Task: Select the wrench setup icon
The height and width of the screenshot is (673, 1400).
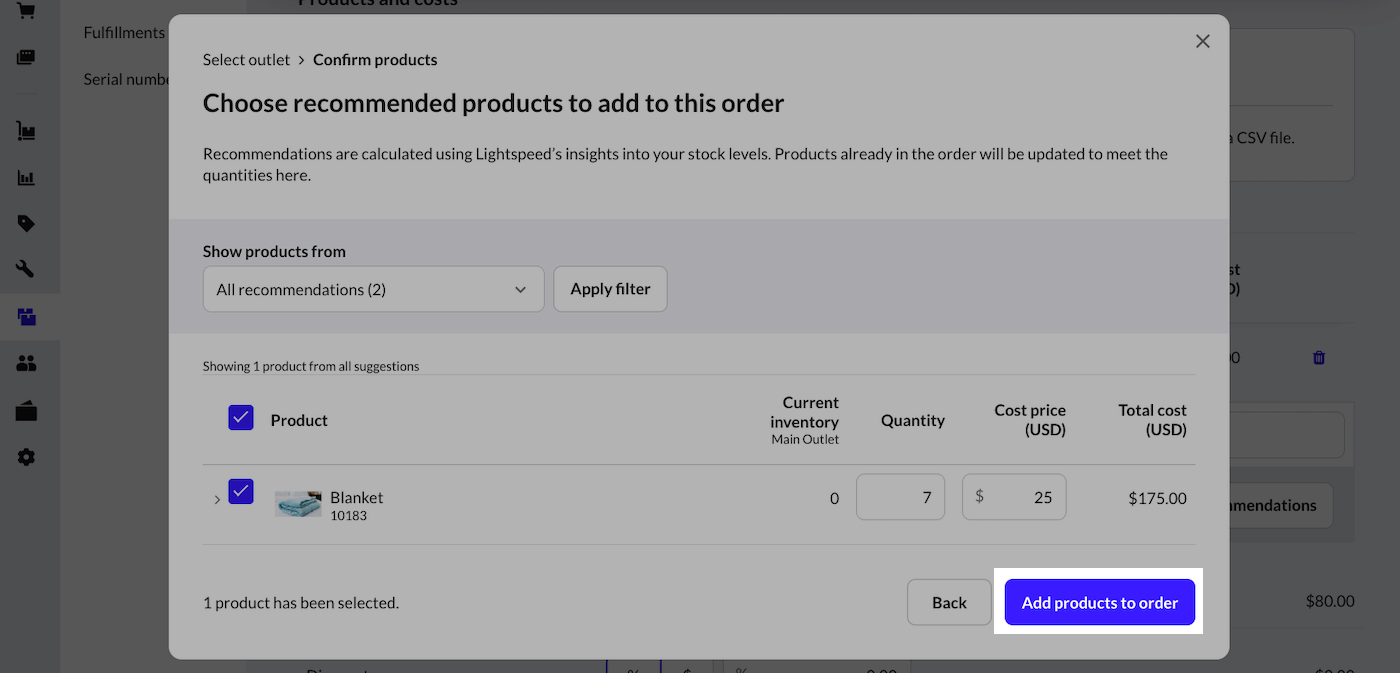Action: pos(26,269)
